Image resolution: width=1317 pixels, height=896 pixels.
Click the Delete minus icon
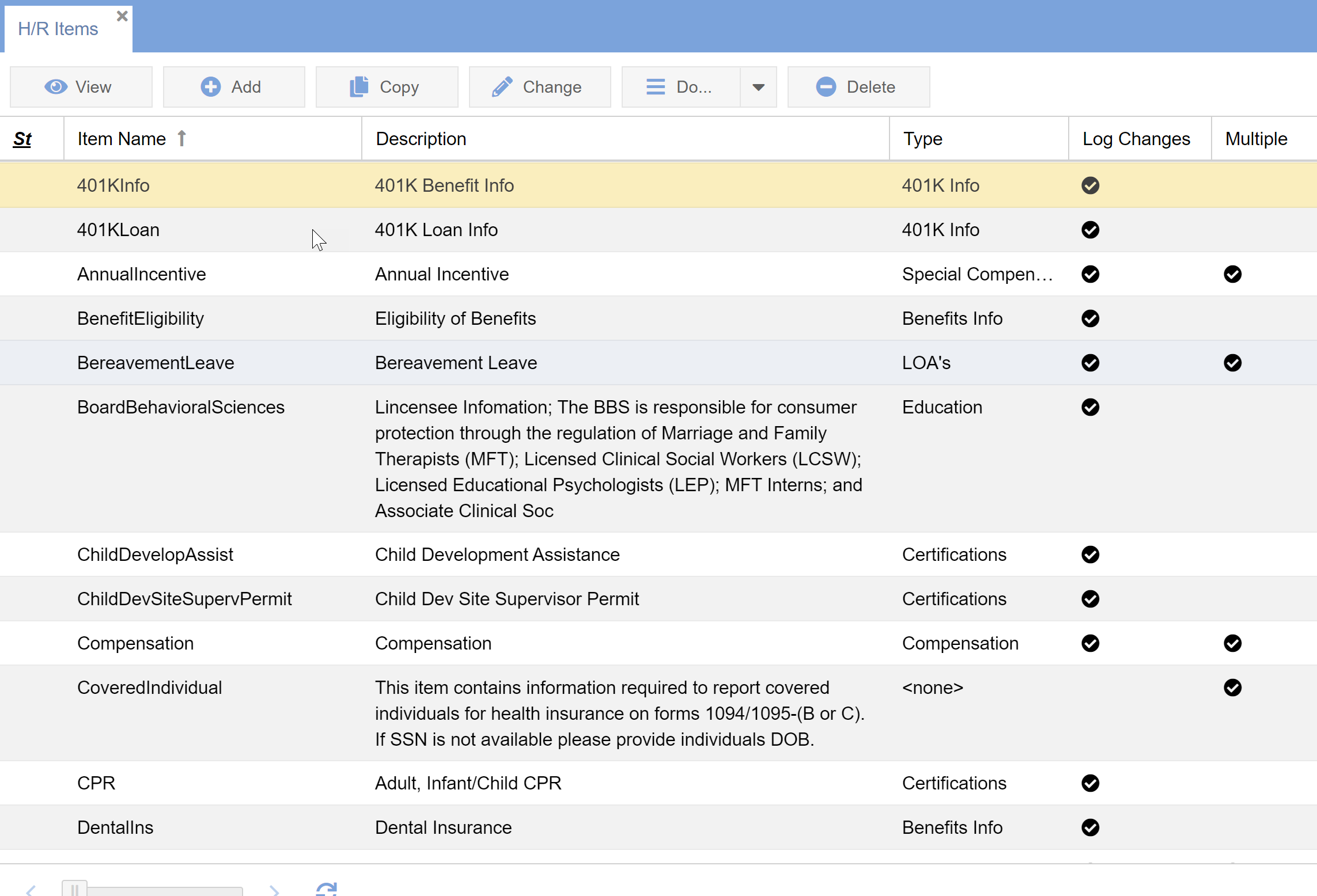[x=826, y=87]
